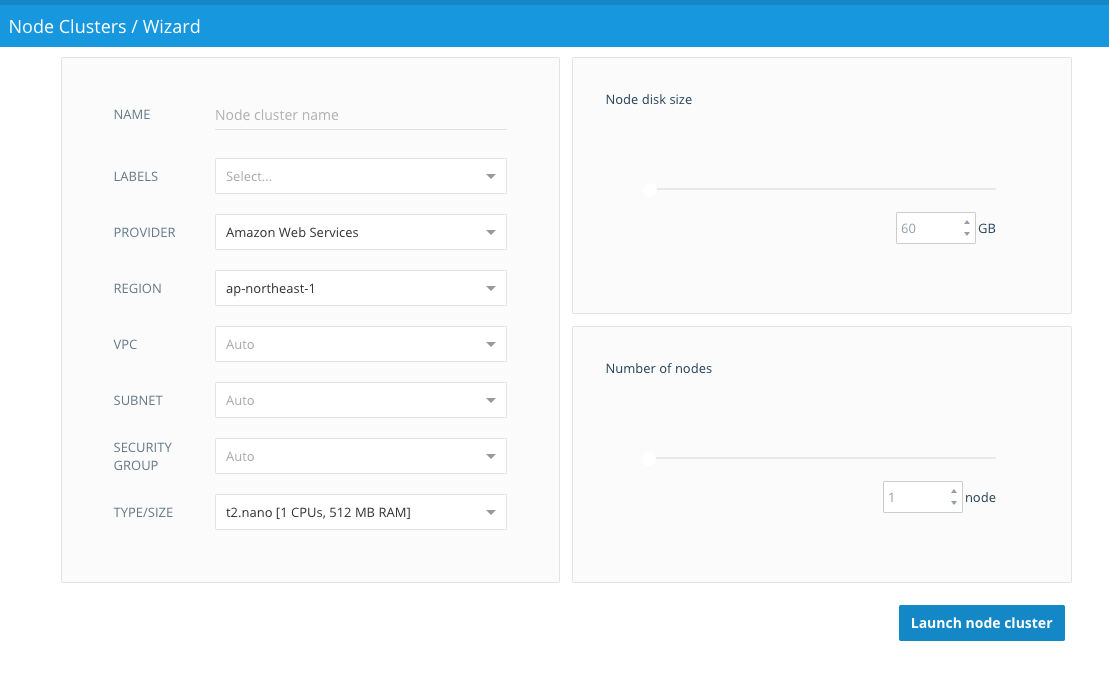1109x686 pixels.
Task: Open the VPC Auto dropdown
Action: coord(361,344)
